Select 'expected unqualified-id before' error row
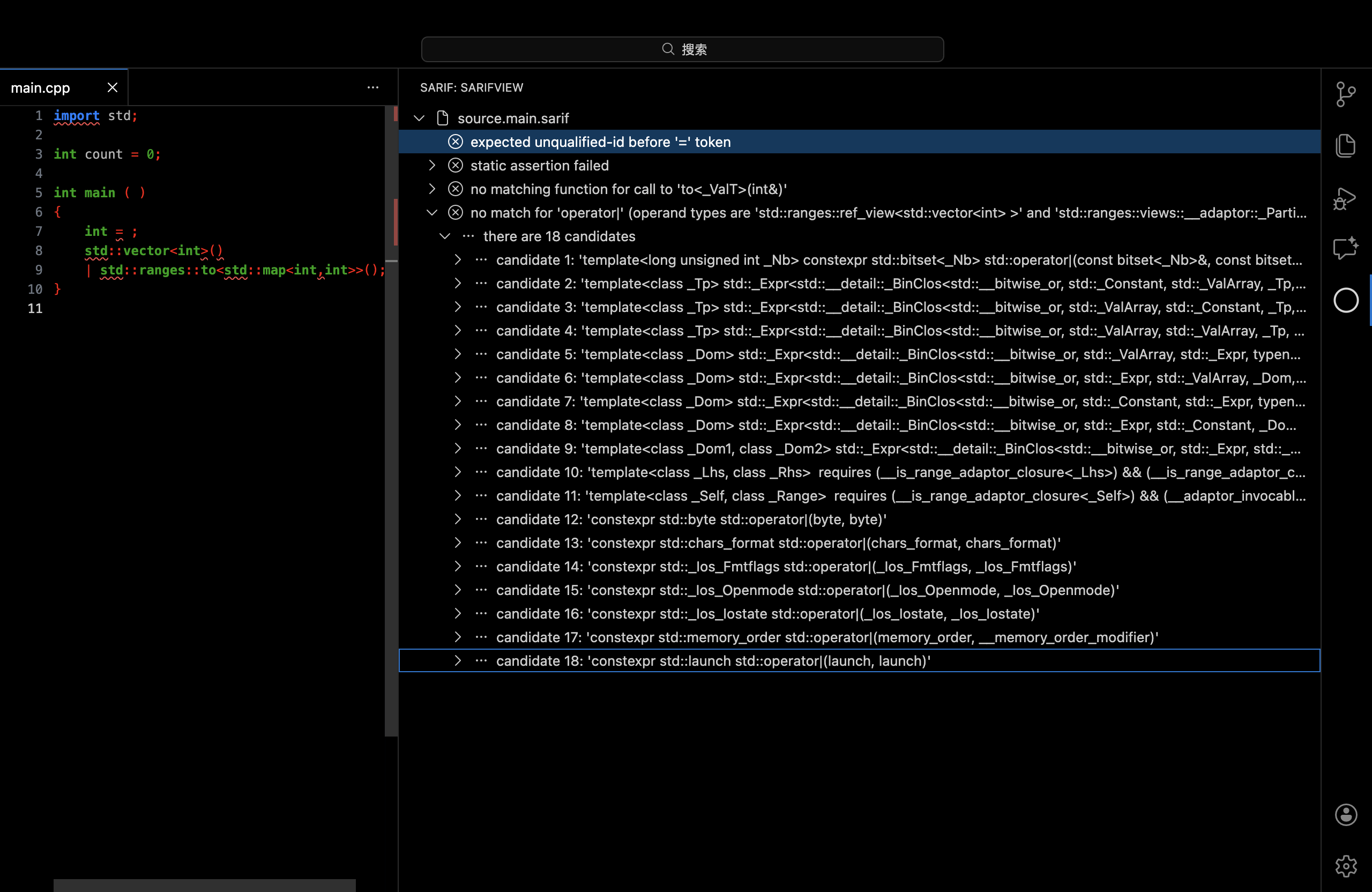Image resolution: width=1372 pixels, height=892 pixels. click(x=600, y=142)
